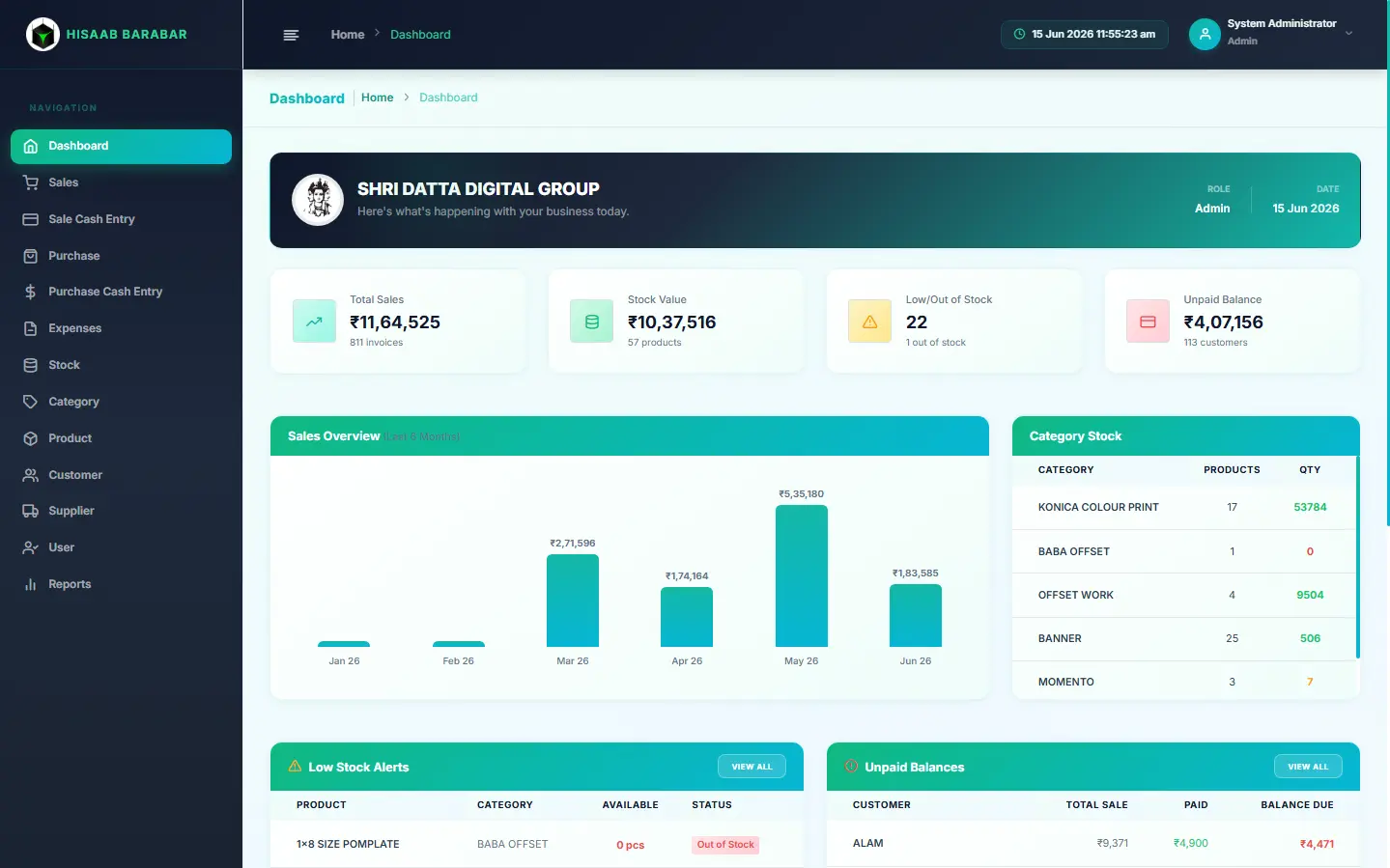Open the Supplier truck icon
Screen dimensions: 1390x868
tap(31, 511)
